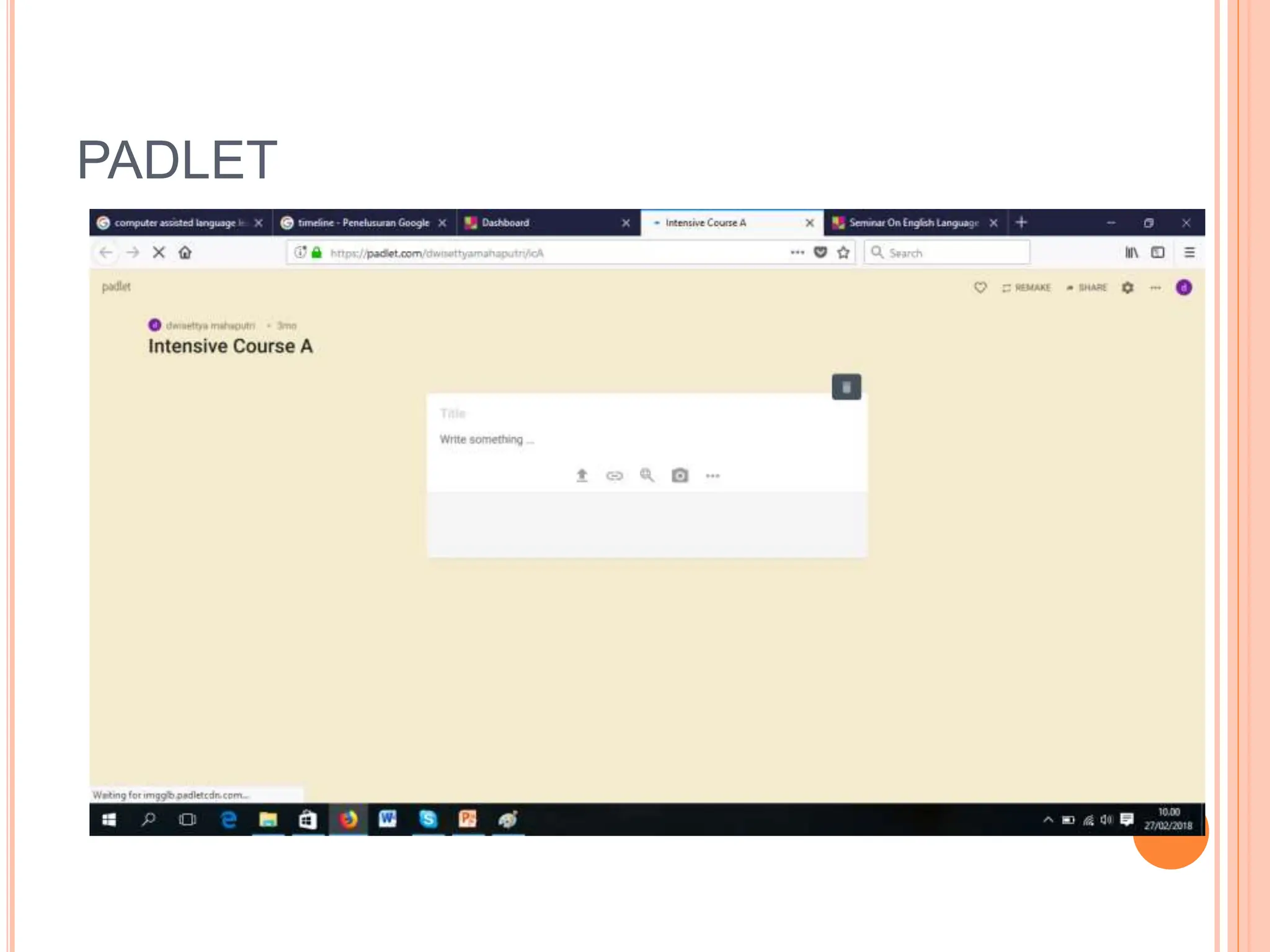Like the padlet with heart icon
Viewport: 1270px width, 952px height.
pyautogui.click(x=980, y=288)
